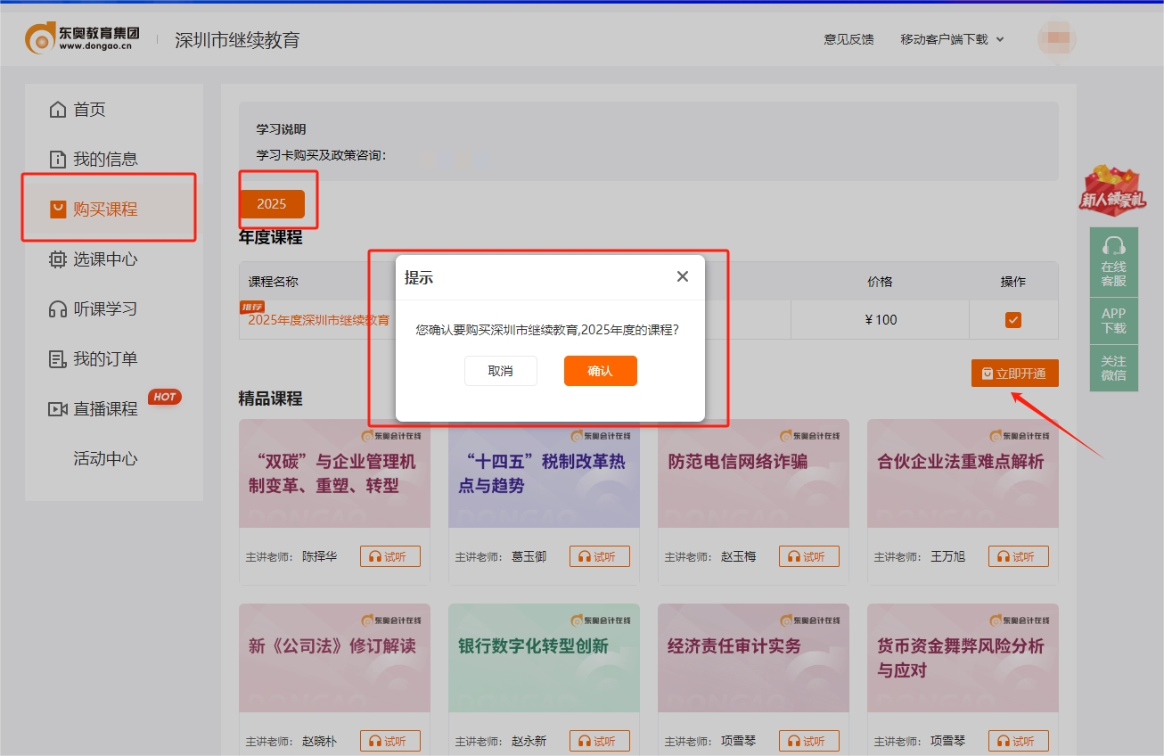Select the headphone icon for 听课学习

[x=58, y=308]
